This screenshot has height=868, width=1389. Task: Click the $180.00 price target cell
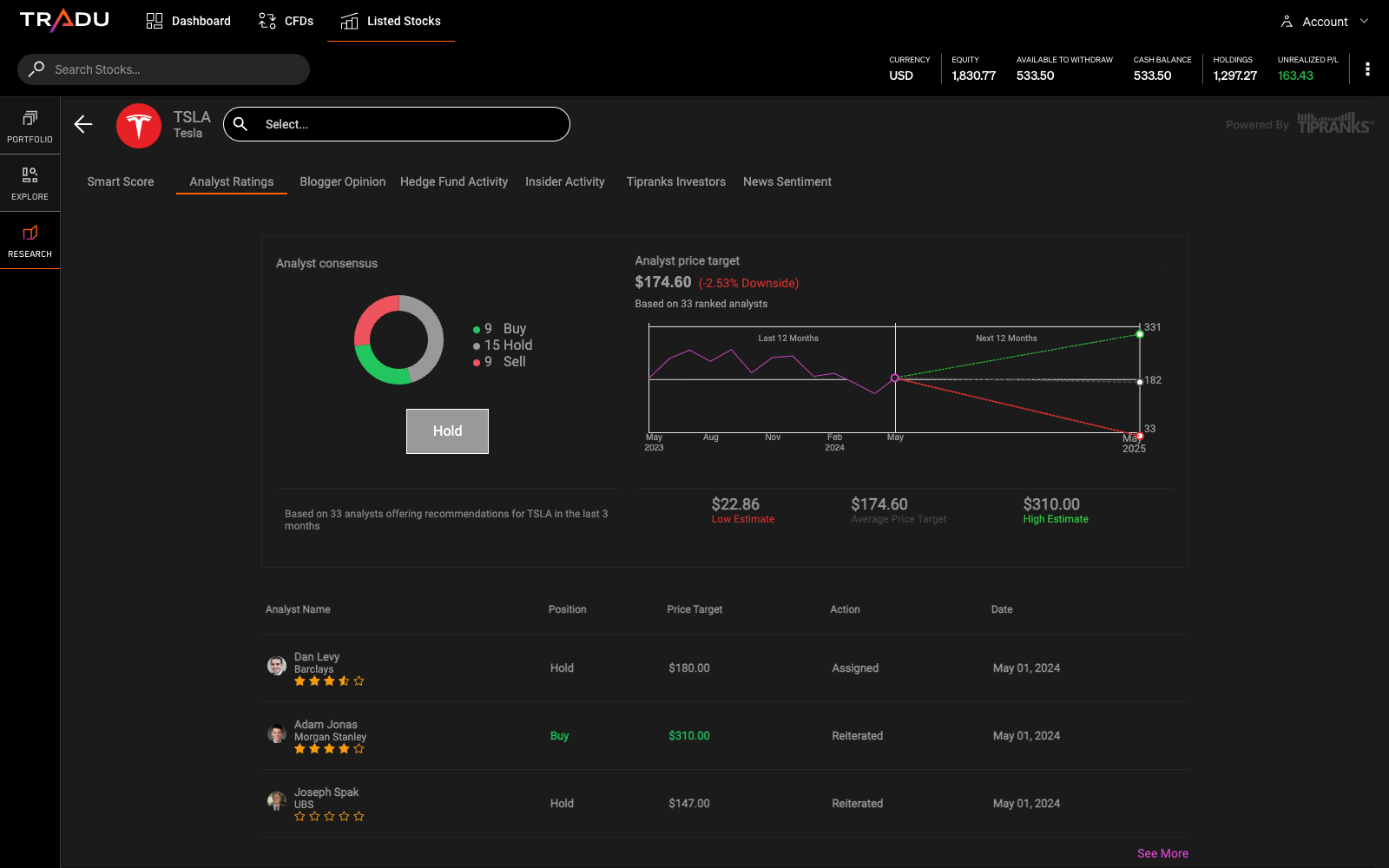tap(689, 668)
